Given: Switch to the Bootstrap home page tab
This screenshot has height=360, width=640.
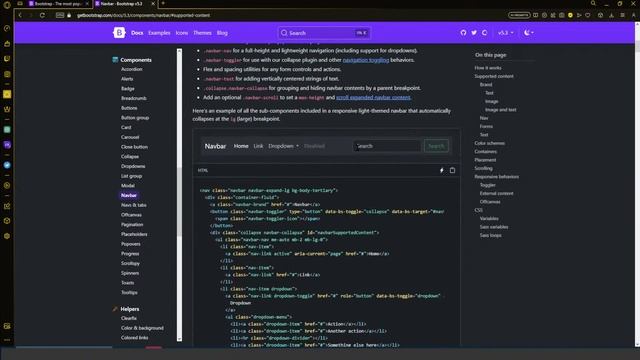Looking at the screenshot, I should click(58, 4).
